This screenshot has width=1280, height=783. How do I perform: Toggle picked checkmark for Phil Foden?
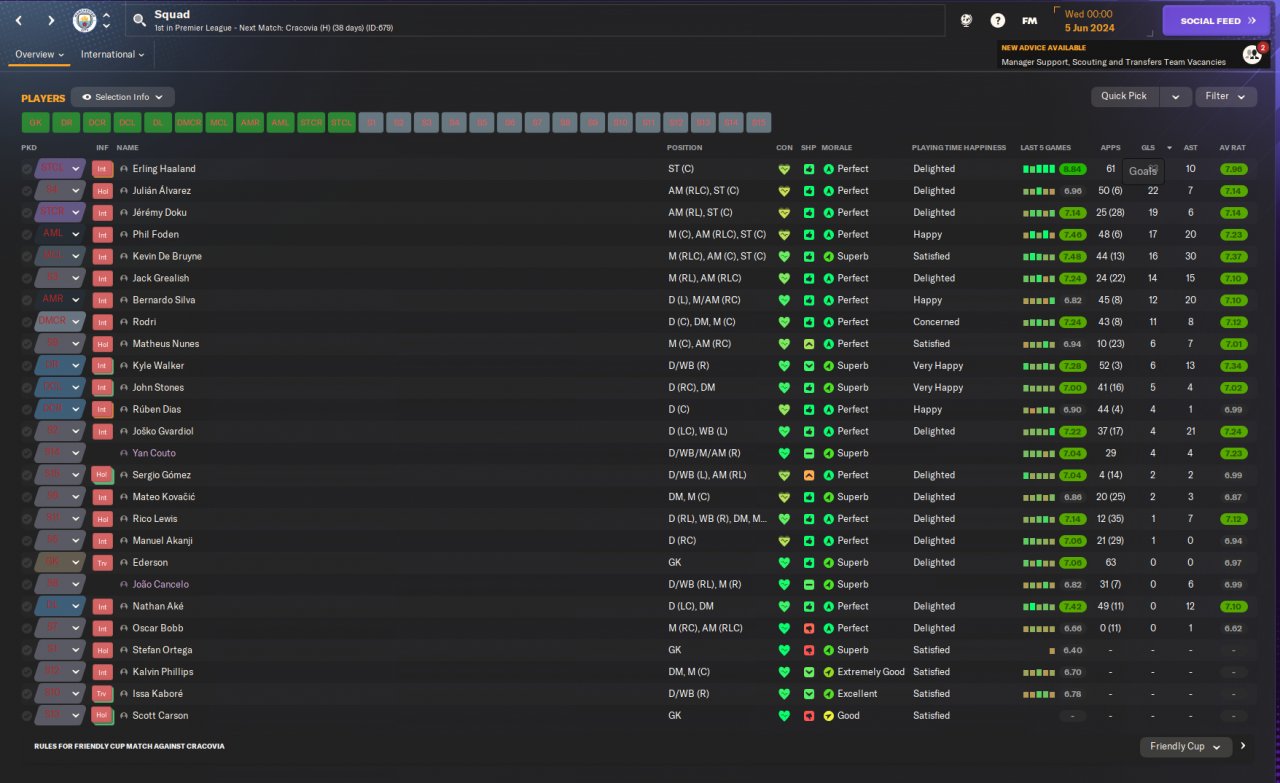tap(27, 235)
